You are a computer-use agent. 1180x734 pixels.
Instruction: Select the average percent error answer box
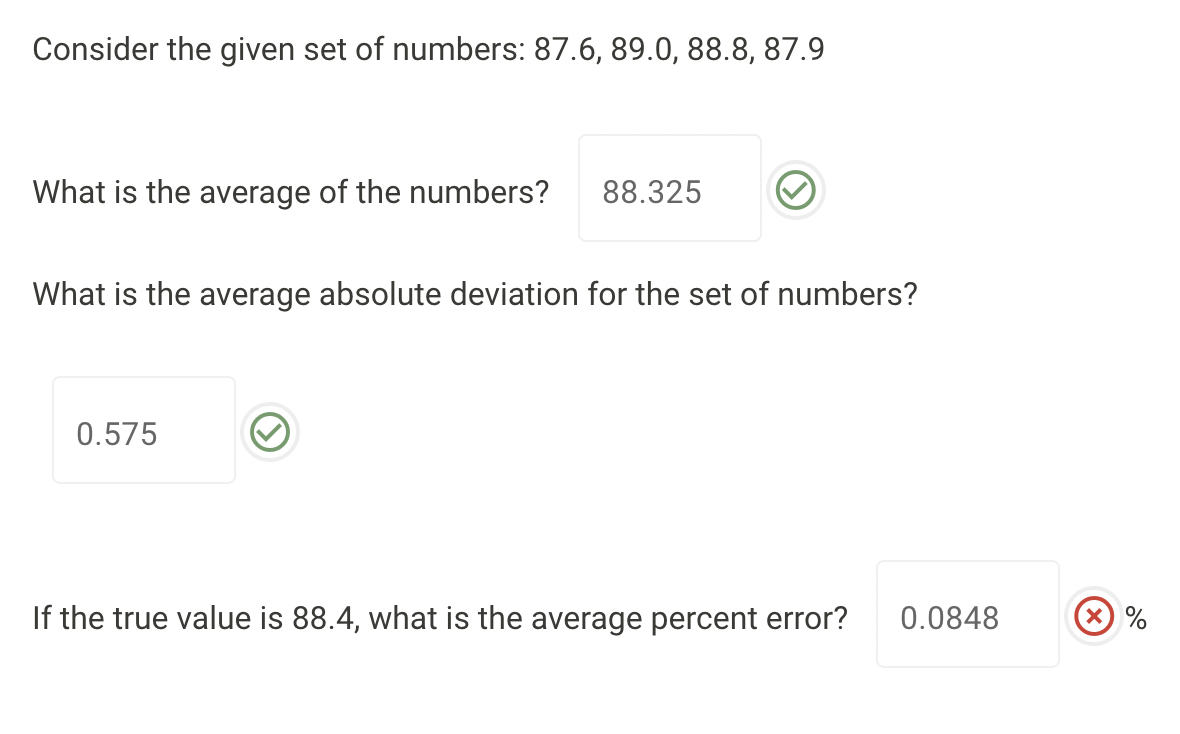click(x=967, y=613)
